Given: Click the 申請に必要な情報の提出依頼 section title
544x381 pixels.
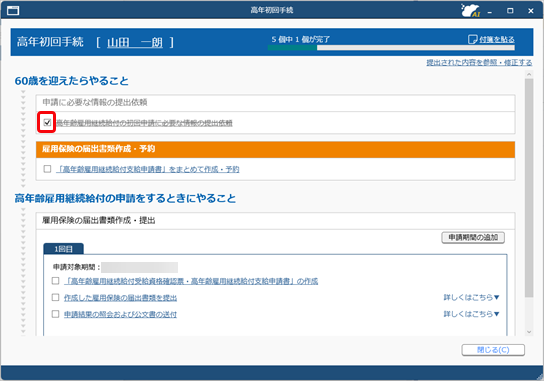Looking at the screenshot, I should [x=95, y=102].
